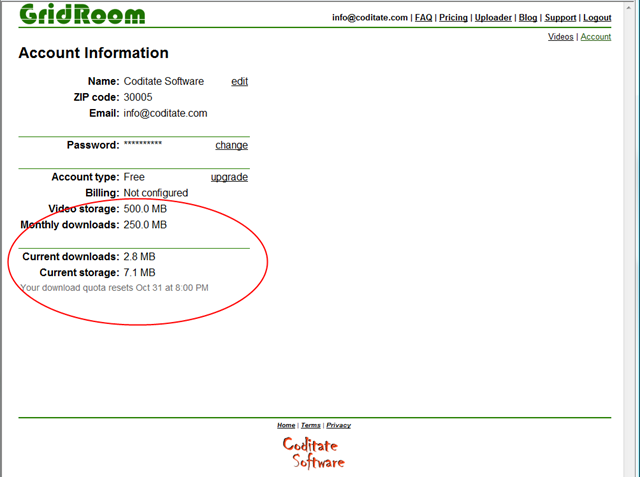Screen dimensions: 640x477
Task: Select the Current storage value 7.1 MB
Action: (x=140, y=273)
